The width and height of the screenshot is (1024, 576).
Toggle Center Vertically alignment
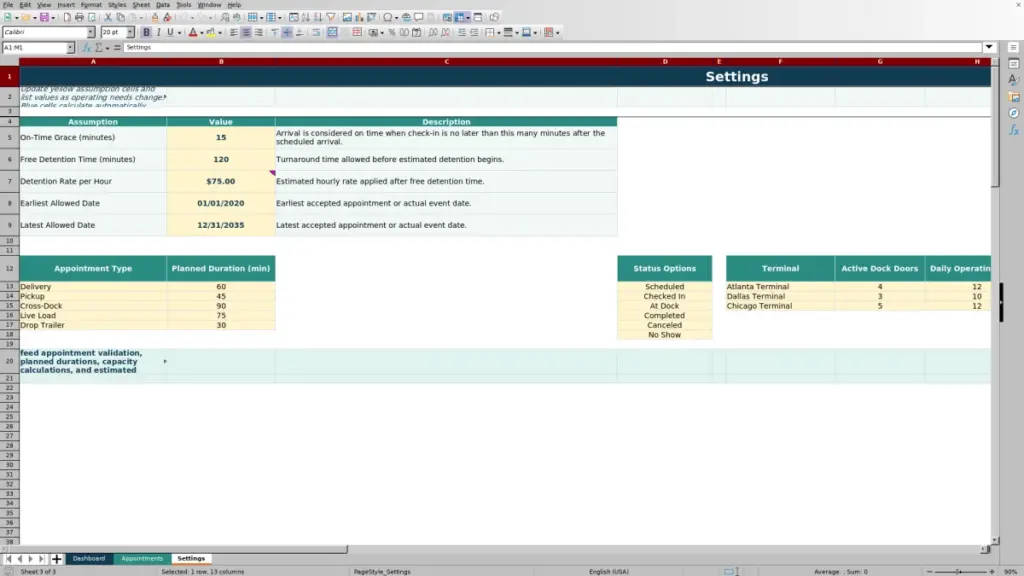(x=287, y=32)
